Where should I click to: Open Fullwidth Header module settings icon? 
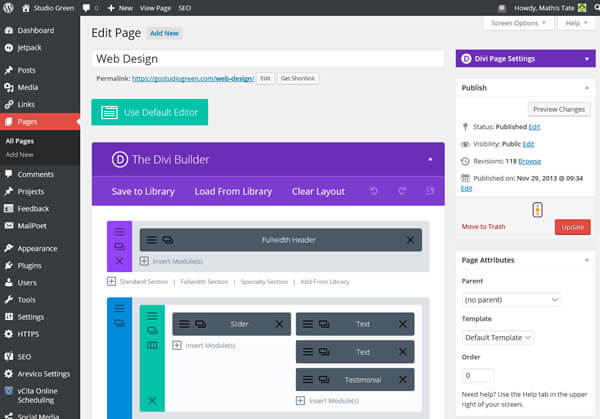(x=152, y=240)
